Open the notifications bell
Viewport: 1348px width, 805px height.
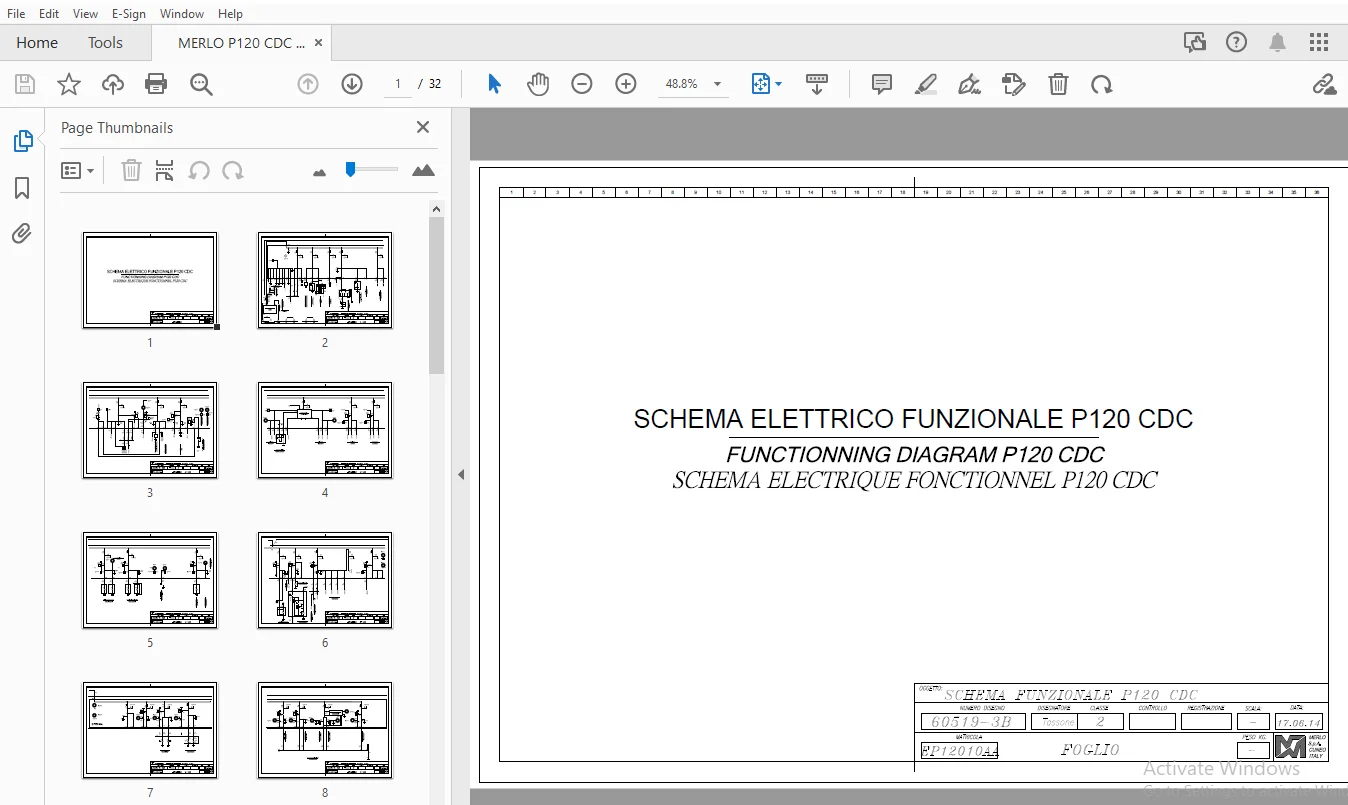1278,42
